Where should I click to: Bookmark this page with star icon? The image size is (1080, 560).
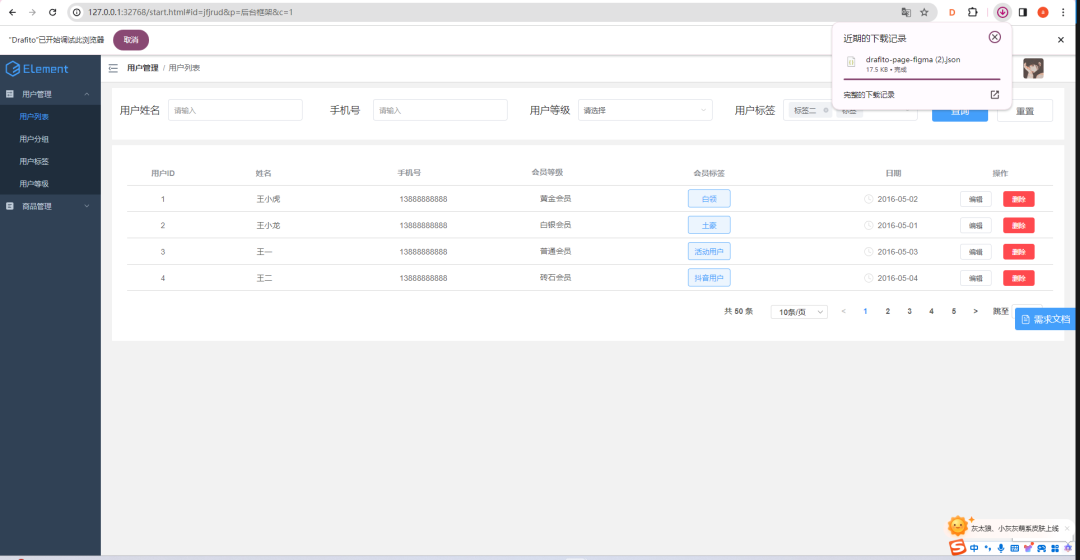pyautogui.click(x=924, y=12)
